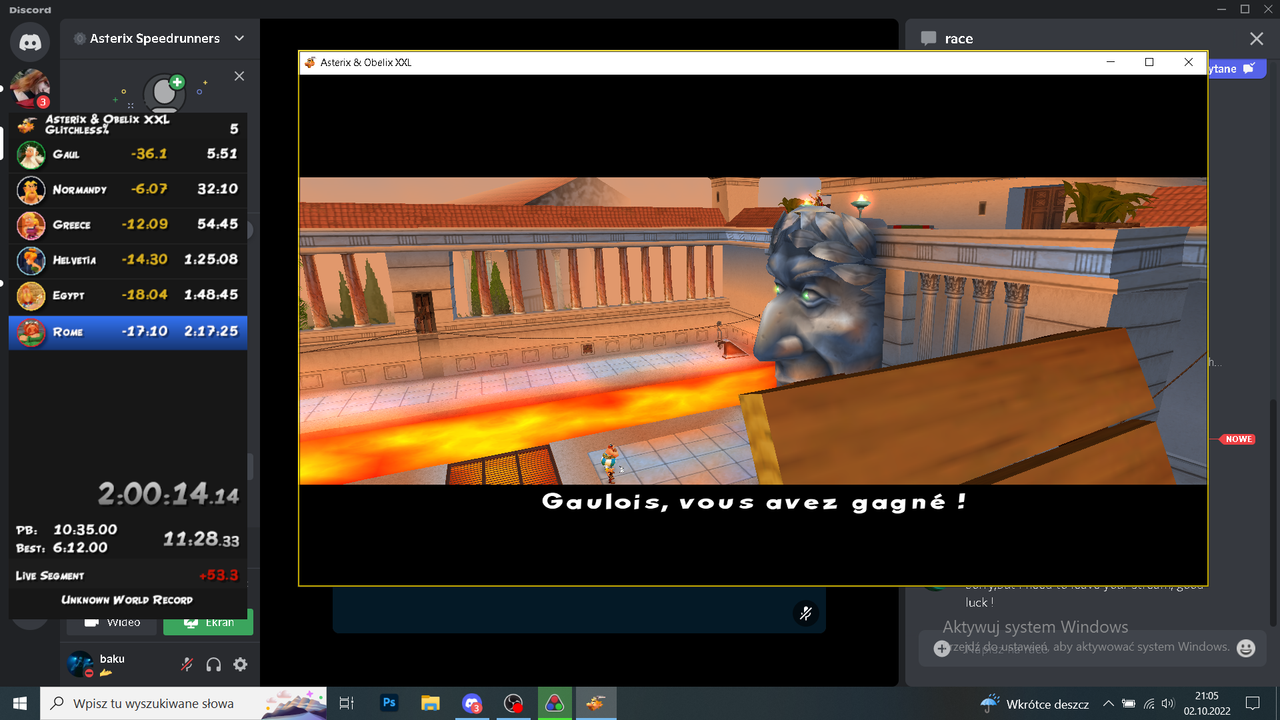Open the weather widget Wkrótce deszcz
The height and width of the screenshot is (720, 1280).
1035,703
